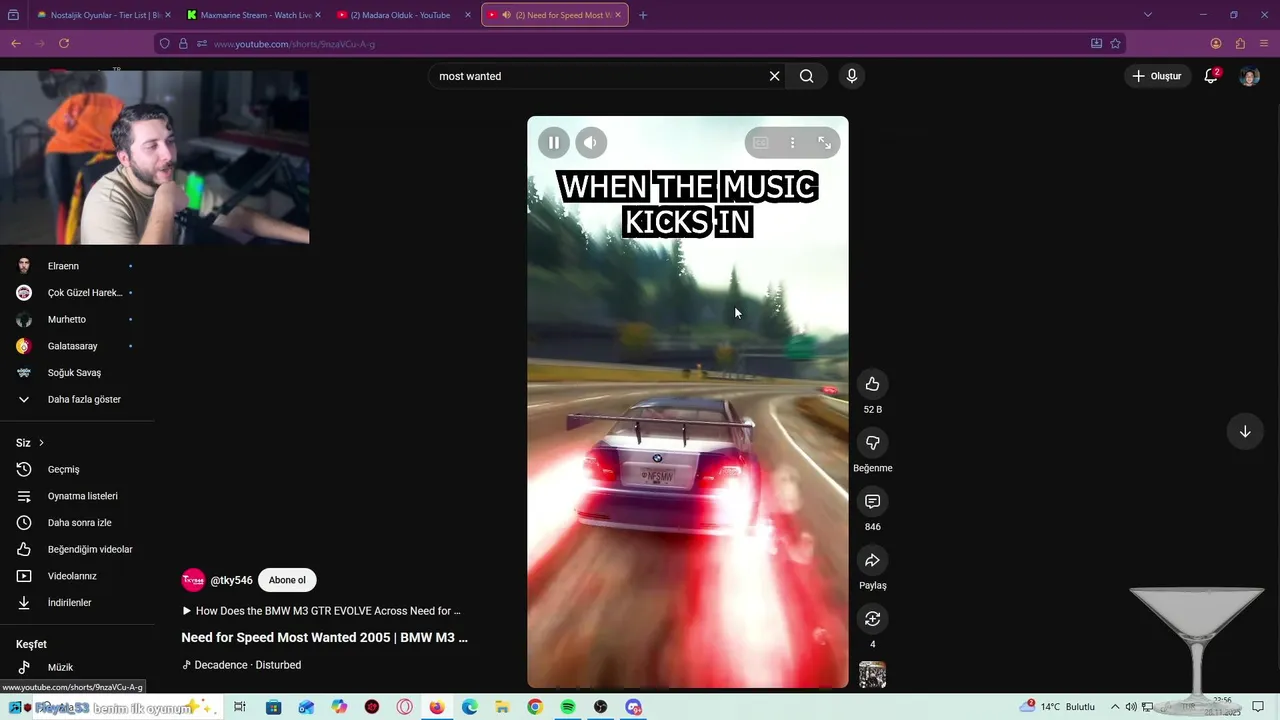Bookmark this page with the star icon
The width and height of the screenshot is (1280, 720).
pyautogui.click(x=1115, y=43)
